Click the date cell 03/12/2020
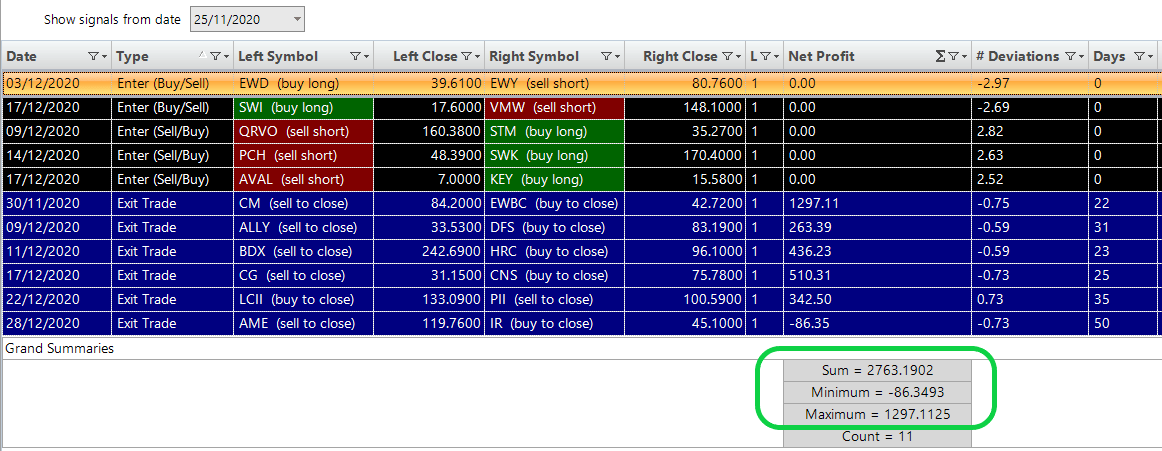This screenshot has width=1162, height=451. tap(56, 84)
